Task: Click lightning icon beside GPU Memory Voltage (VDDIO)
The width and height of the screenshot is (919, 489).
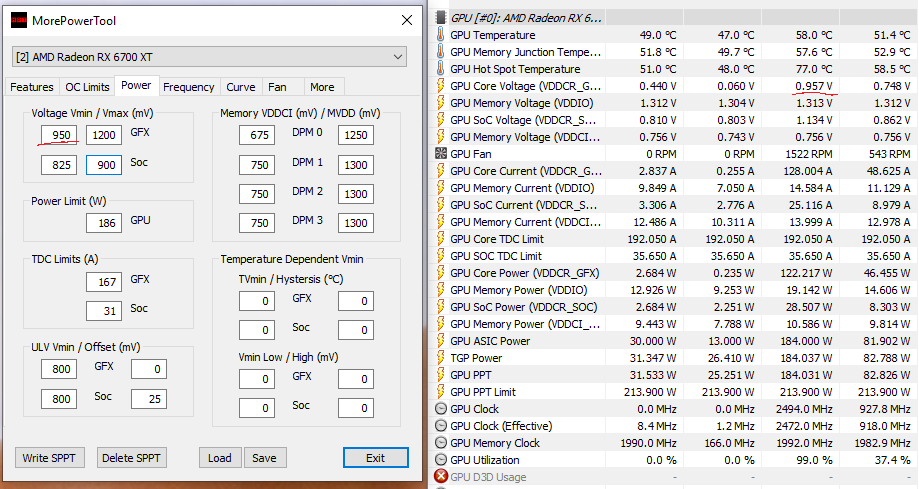Action: click(441, 103)
